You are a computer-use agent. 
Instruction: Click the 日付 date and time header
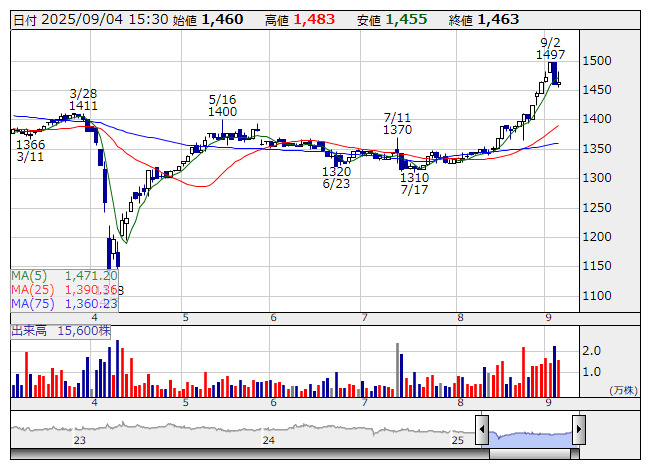(88, 19)
